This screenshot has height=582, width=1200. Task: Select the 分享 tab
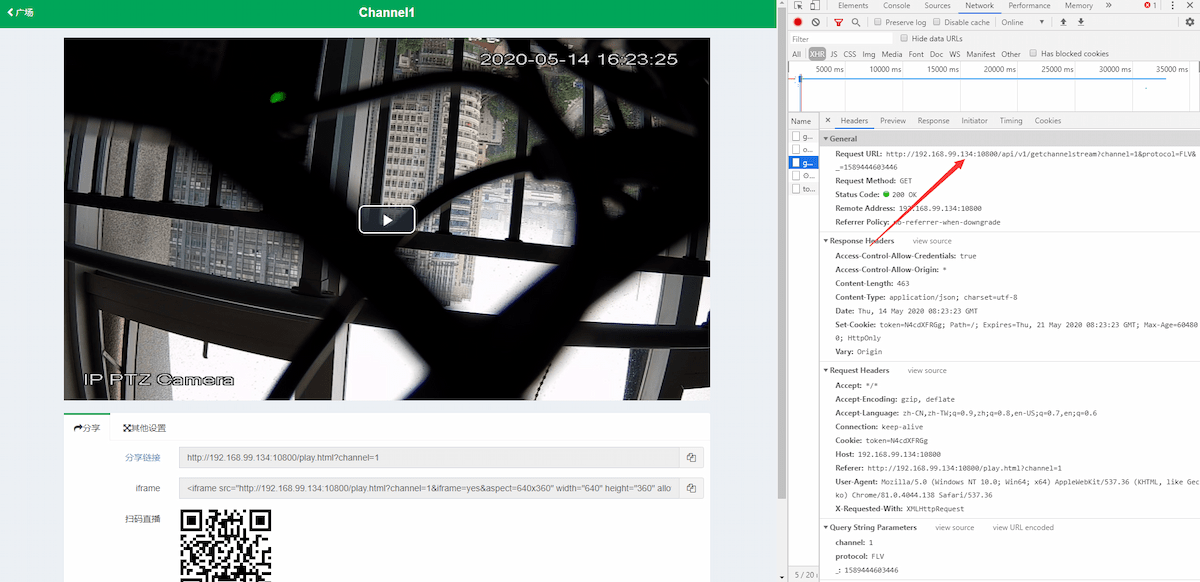(x=87, y=428)
